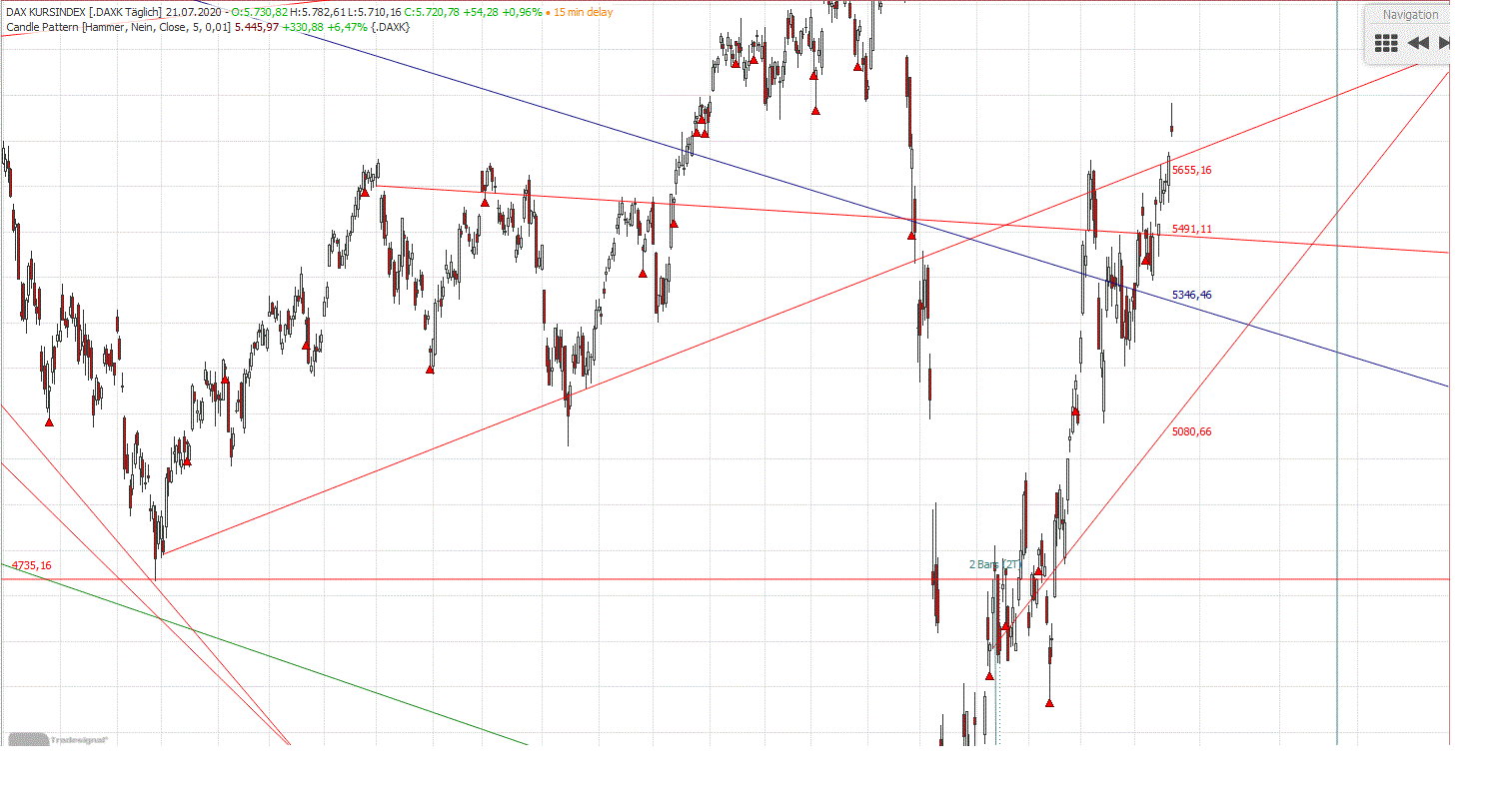
Task: Click the '2 Bars' measurement label
Action: point(993,564)
